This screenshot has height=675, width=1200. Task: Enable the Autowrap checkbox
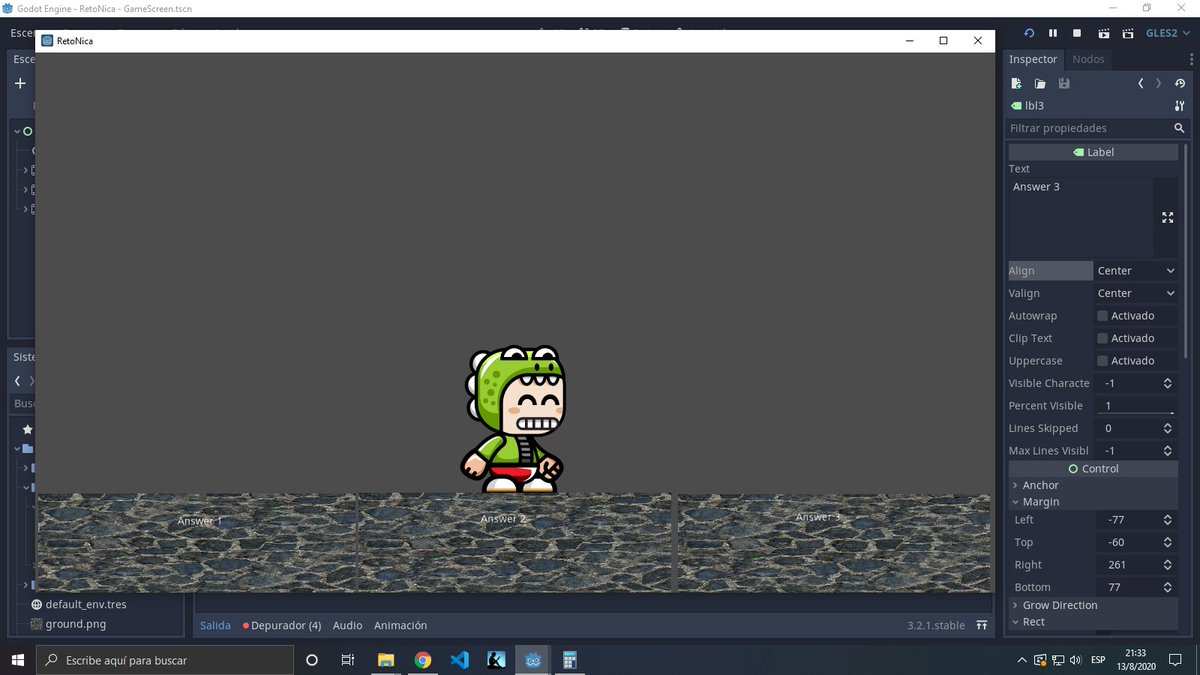(x=1103, y=316)
